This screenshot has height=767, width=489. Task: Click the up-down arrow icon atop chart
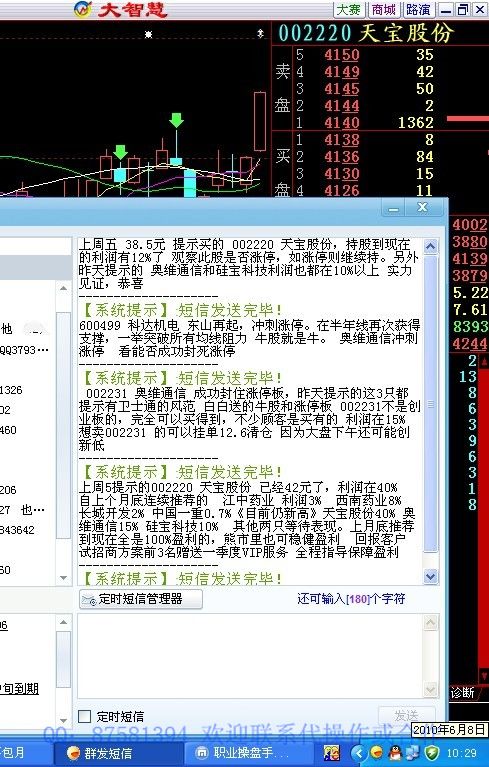pos(261,34)
